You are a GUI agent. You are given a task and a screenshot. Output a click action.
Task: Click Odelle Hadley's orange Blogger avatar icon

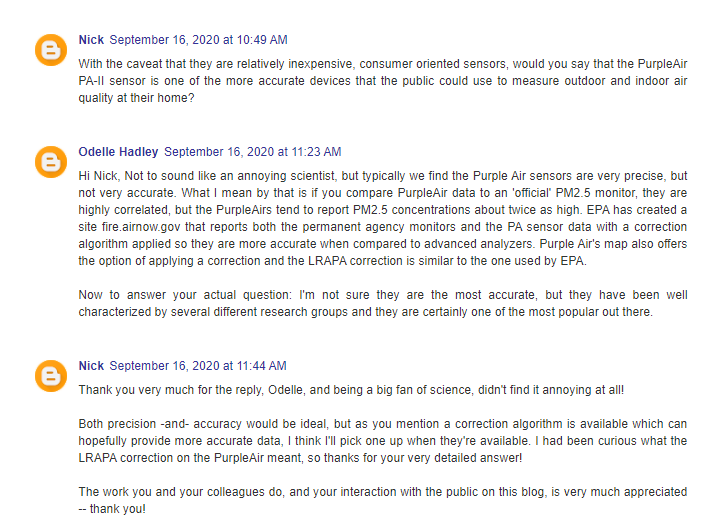tap(51, 162)
